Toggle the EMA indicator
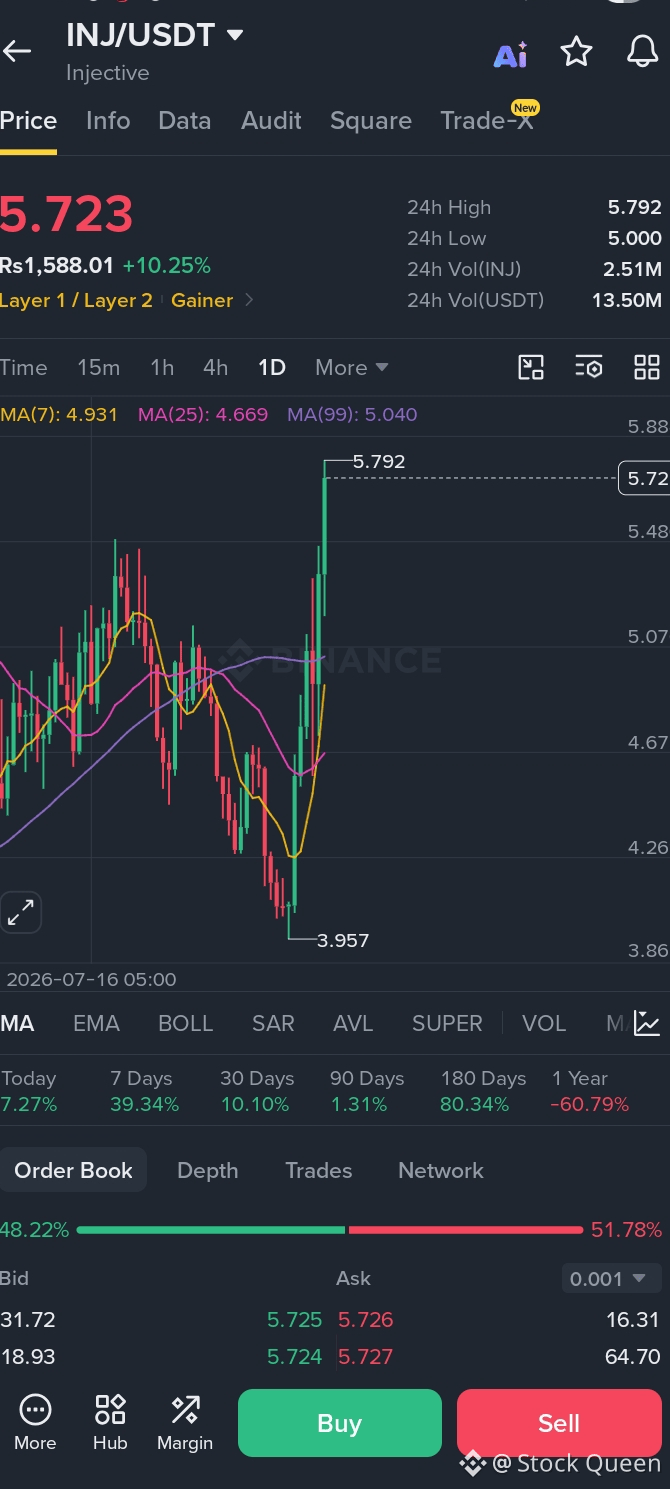The height and width of the screenshot is (1489, 670). (96, 1023)
